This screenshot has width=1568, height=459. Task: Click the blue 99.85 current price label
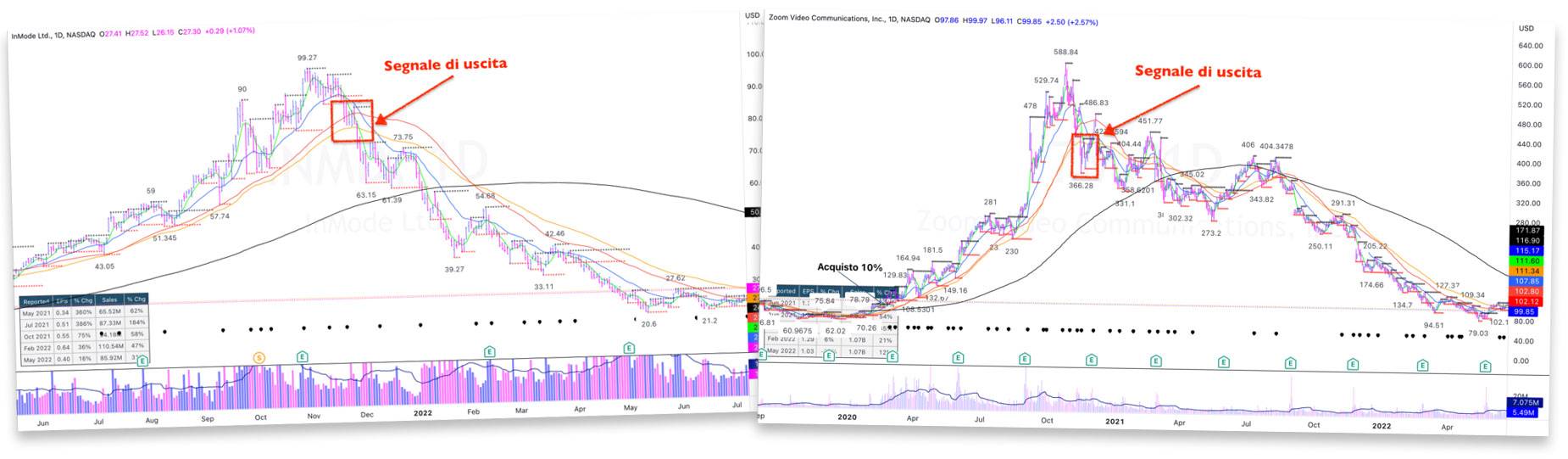coord(1527,311)
